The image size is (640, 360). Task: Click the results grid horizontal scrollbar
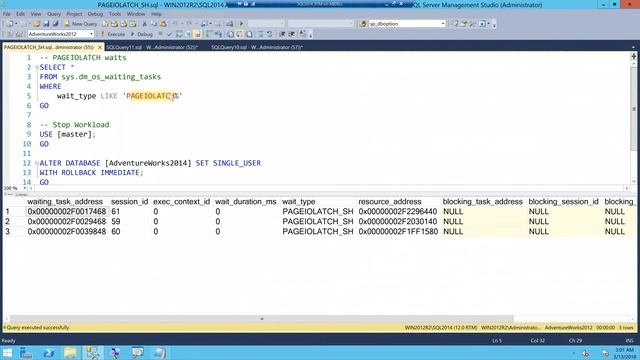coord(262,319)
